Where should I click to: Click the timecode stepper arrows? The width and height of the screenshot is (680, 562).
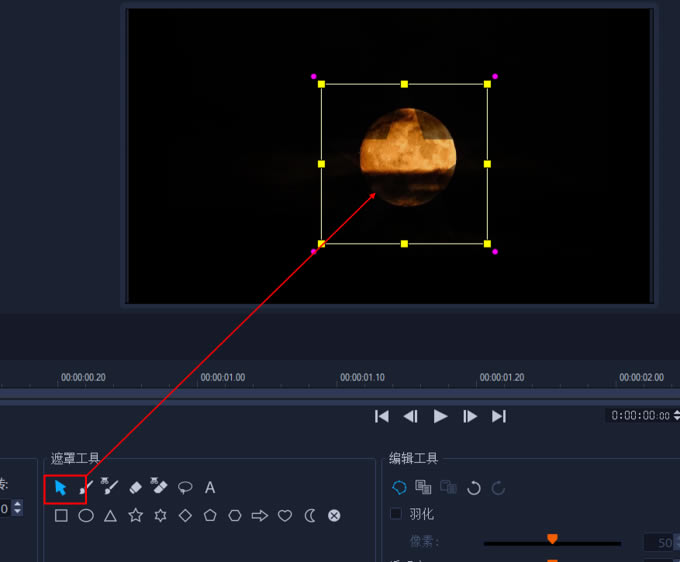[x=676, y=416]
